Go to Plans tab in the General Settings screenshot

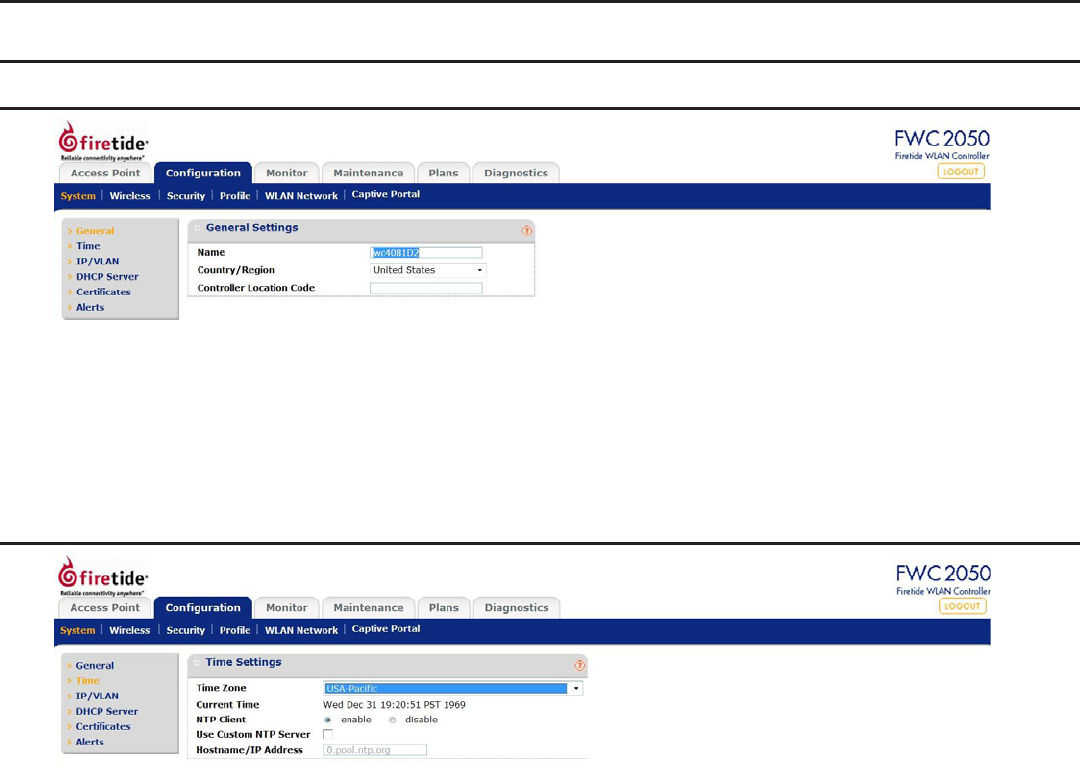pos(444,173)
